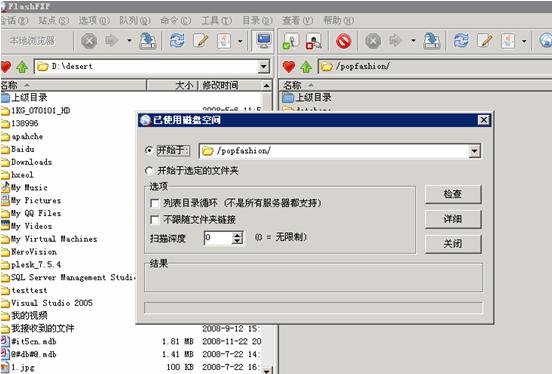Image resolution: width=552 pixels, height=374 pixels.
Task: Go up one level with the local green arrow
Action: [x=23, y=66]
